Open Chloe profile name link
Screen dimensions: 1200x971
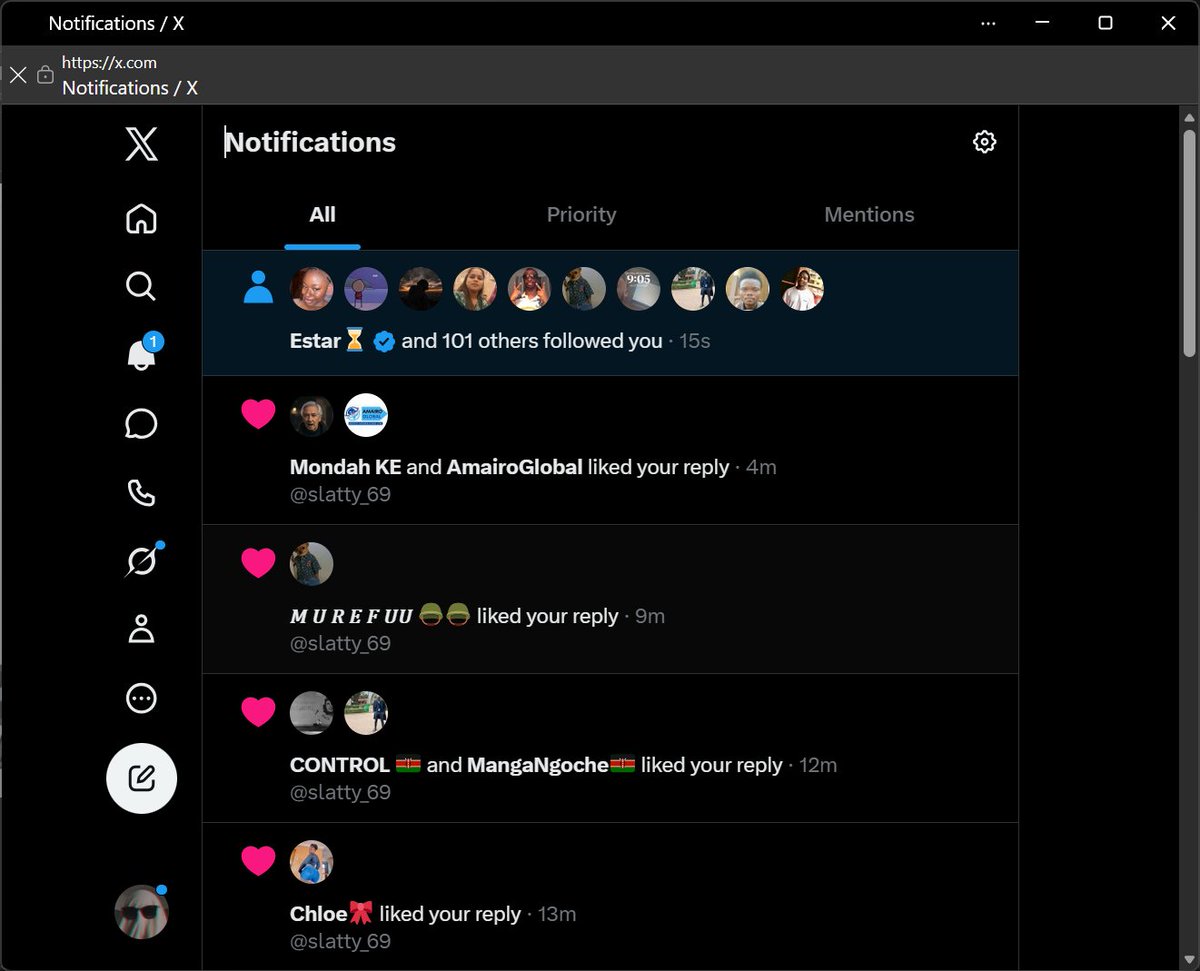pos(319,914)
